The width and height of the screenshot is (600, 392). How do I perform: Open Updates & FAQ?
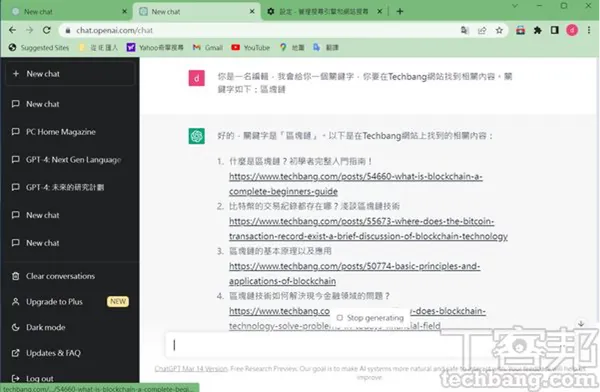[70, 353]
